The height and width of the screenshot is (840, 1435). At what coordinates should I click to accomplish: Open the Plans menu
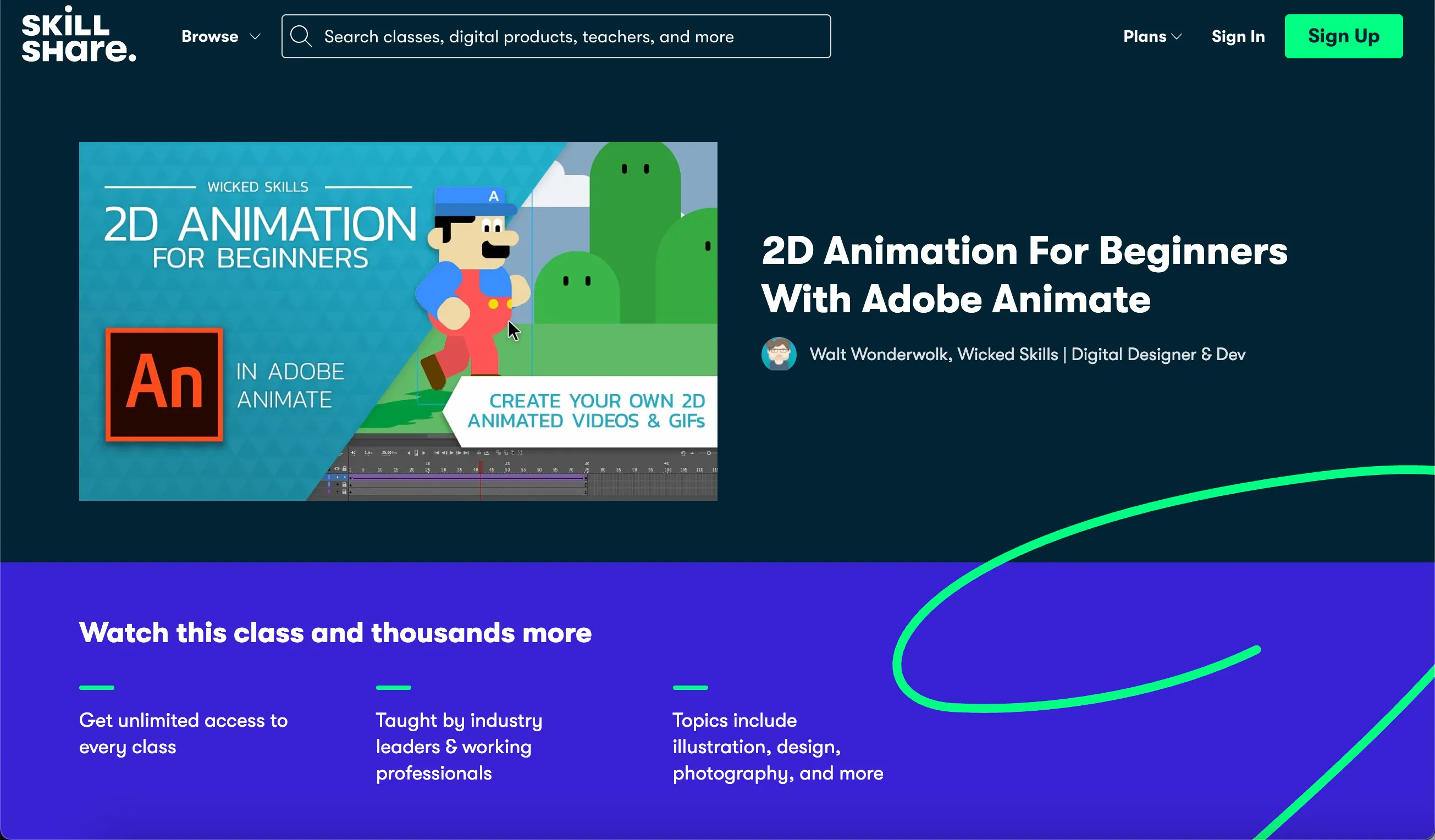1145,36
